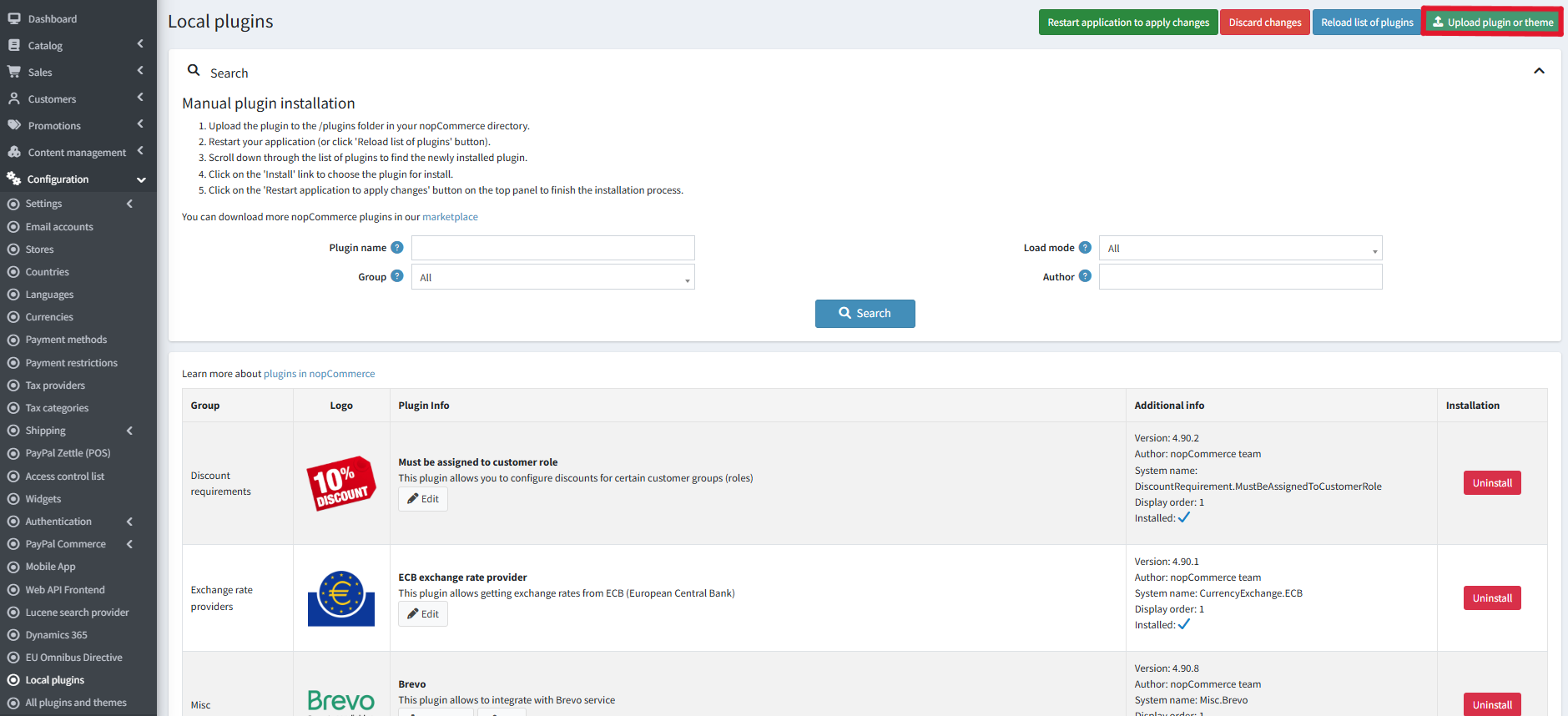Screen dimensions: 1568x716
Task: Click the Stores sidebar bullet icon
Action: click(13, 250)
